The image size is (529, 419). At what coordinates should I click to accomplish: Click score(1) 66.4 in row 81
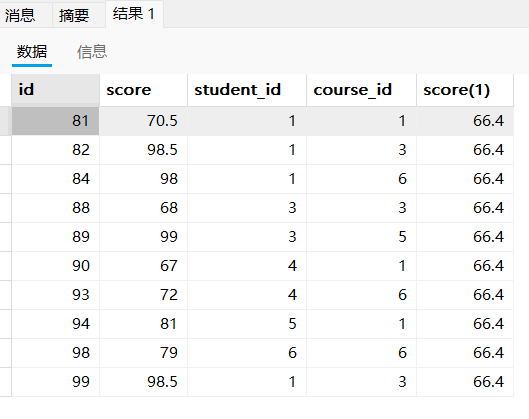click(x=465, y=121)
